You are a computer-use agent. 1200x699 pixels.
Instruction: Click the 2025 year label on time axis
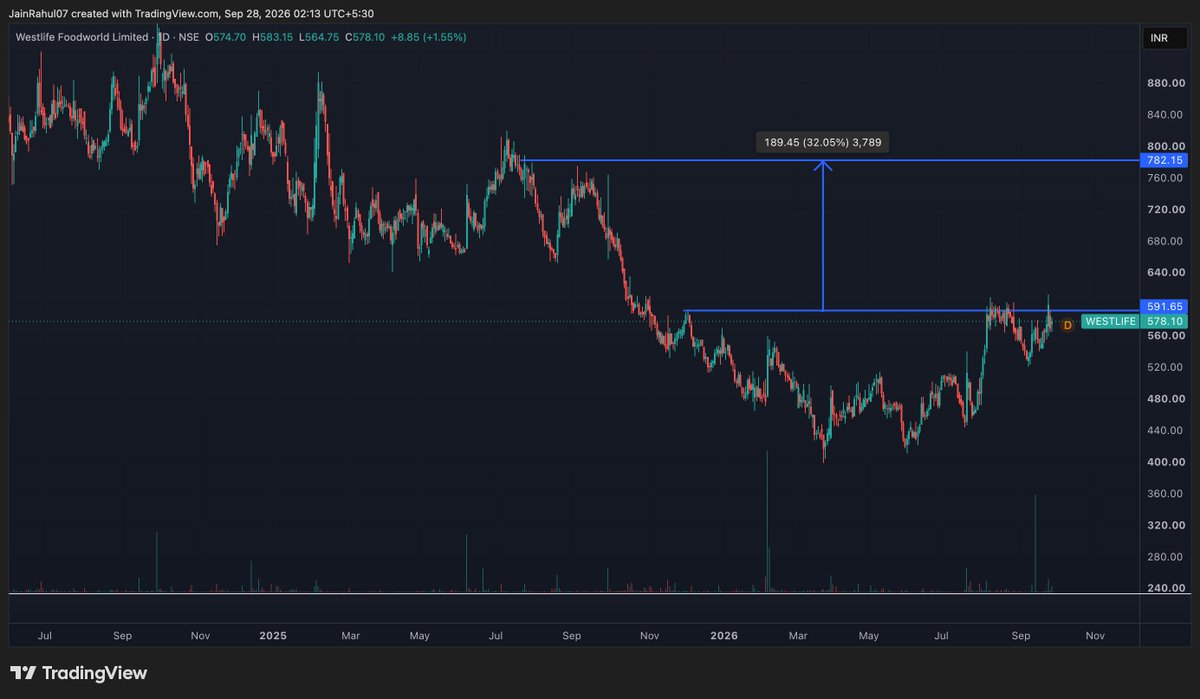[x=273, y=635]
